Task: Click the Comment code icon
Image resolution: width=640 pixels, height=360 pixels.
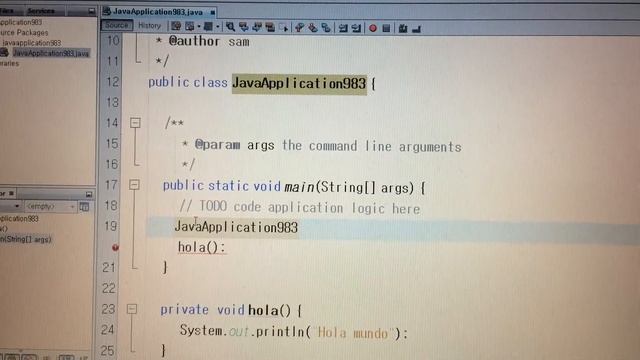Action: coord(403,28)
